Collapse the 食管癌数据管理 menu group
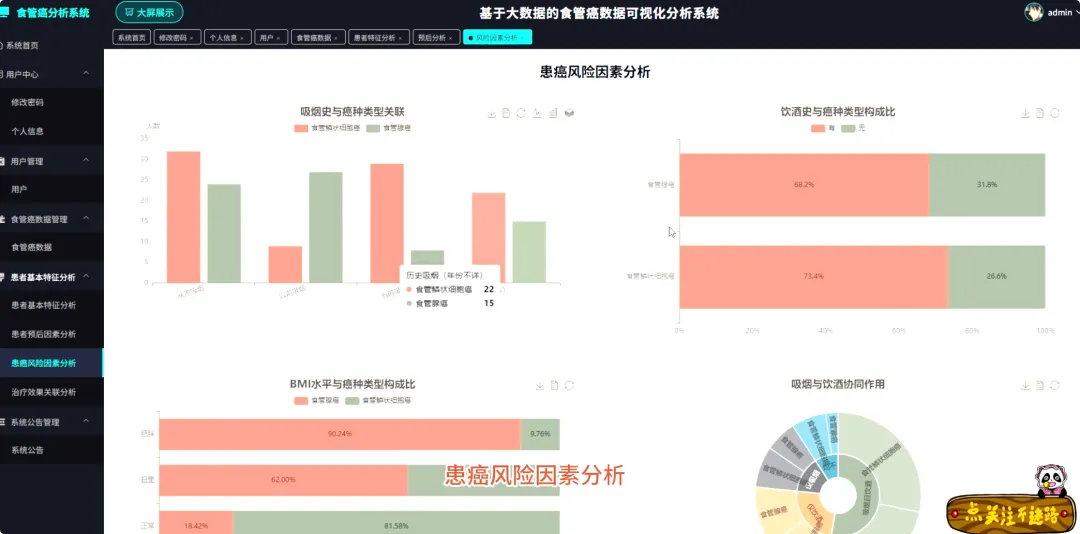 (86, 218)
